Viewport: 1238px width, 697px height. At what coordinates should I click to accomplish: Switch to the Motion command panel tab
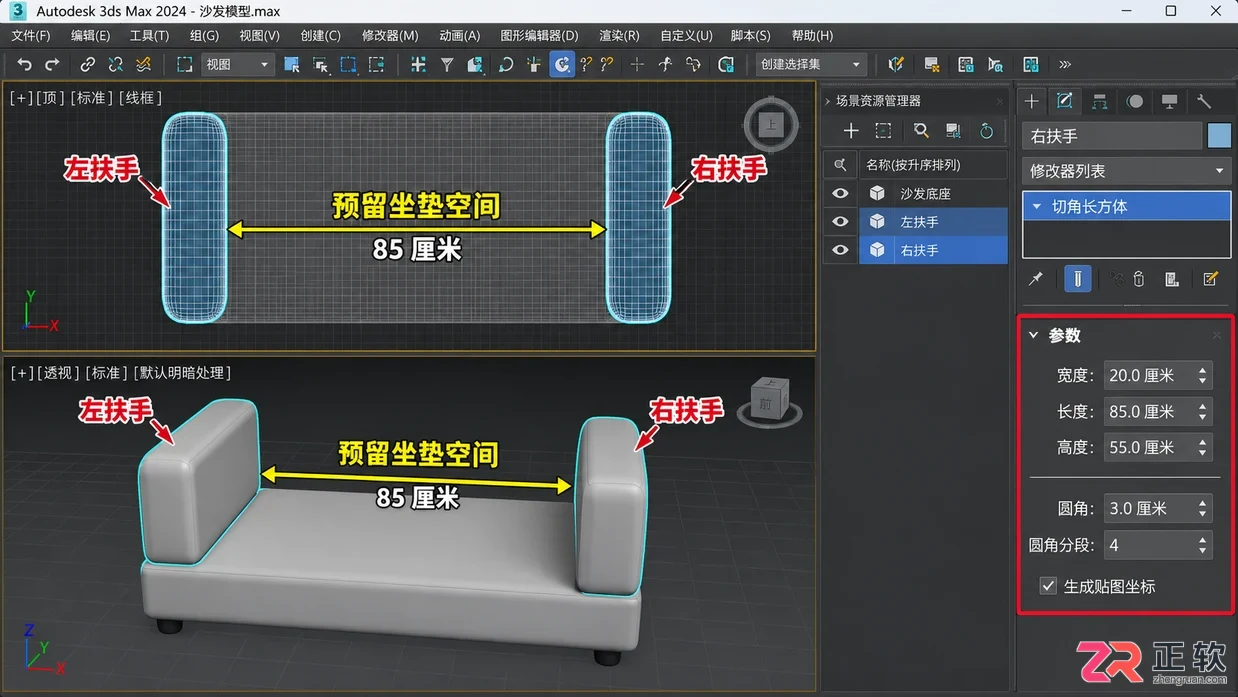1135,101
